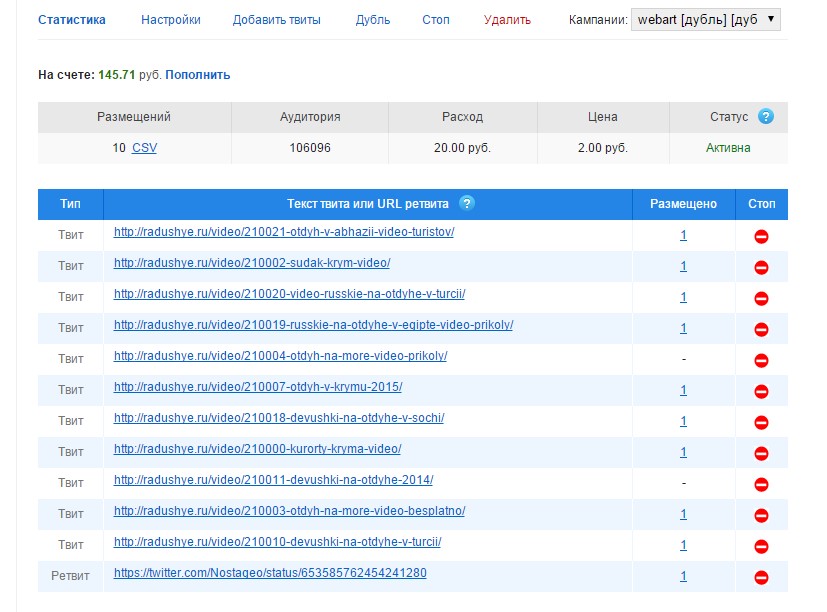Open the otdyh-v-abhazii-video-turistov URL
This screenshot has width=827, height=612.
pyautogui.click(x=284, y=232)
